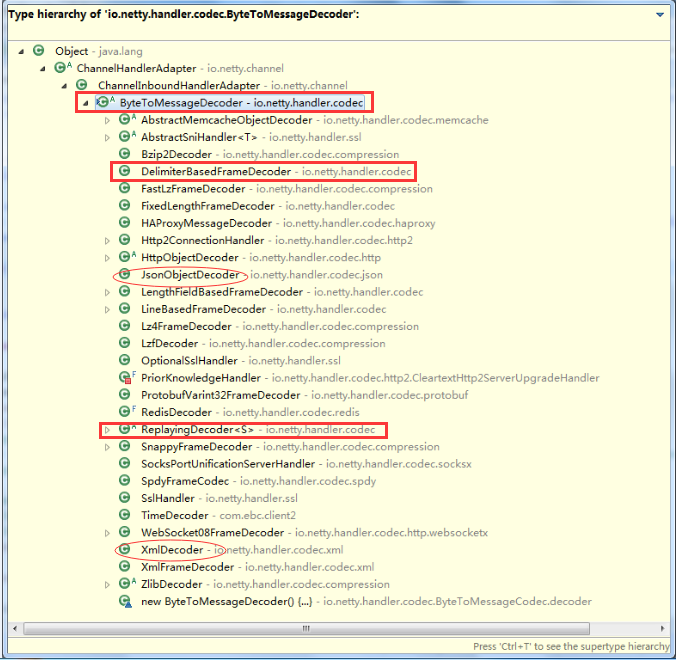Select the DelimiterBasedFrameDecoder entry
Screen dimensions: 676x660
(x=276, y=172)
